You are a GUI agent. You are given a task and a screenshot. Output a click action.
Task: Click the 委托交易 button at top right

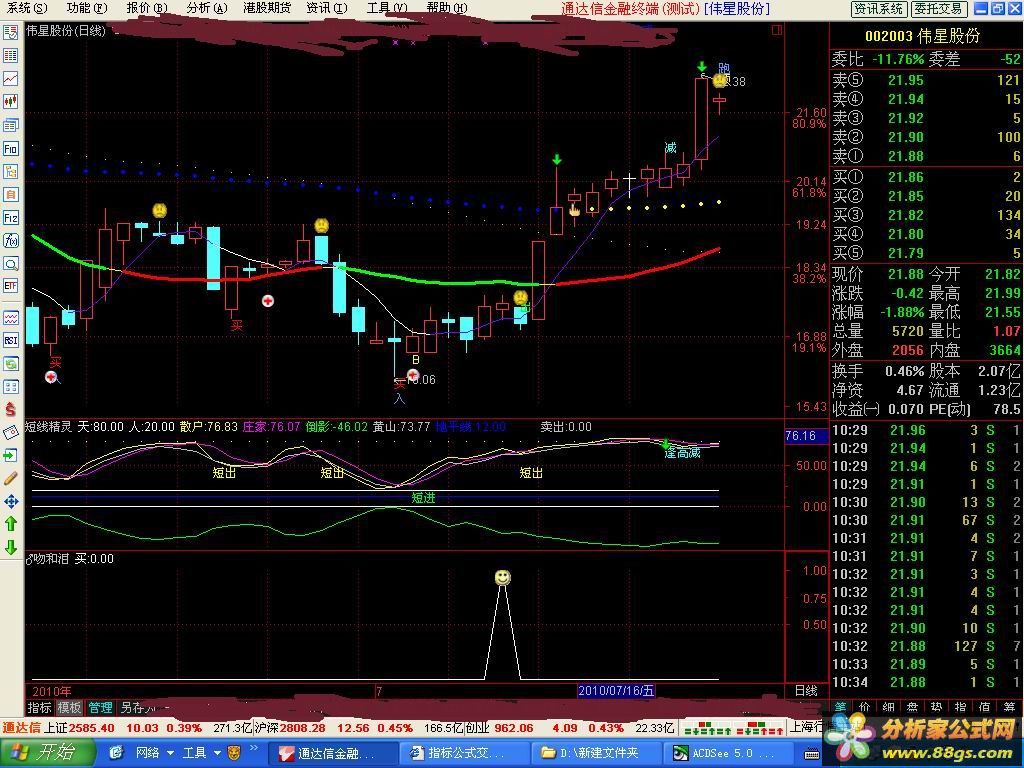[938, 8]
